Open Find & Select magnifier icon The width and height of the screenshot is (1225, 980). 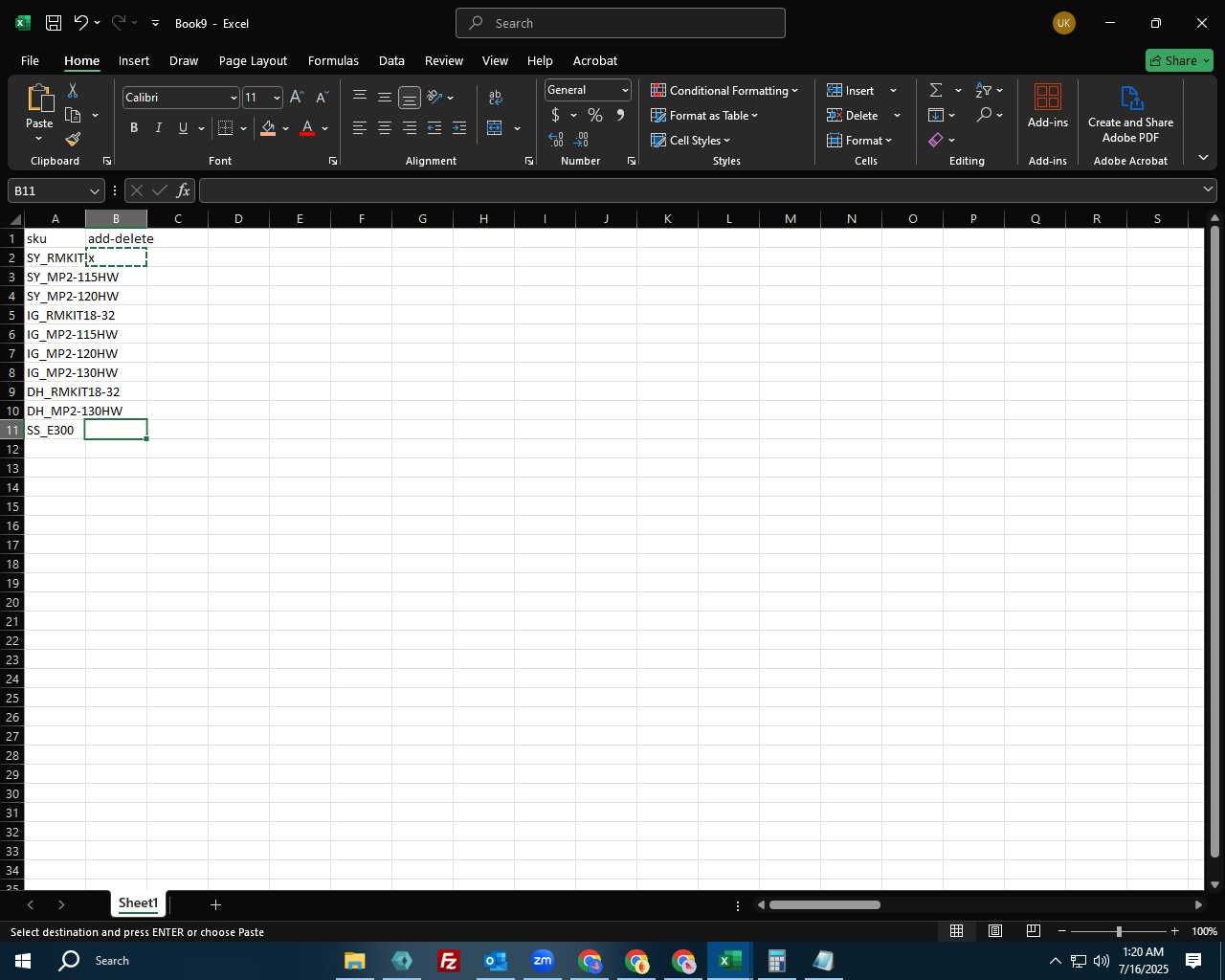coord(984,115)
